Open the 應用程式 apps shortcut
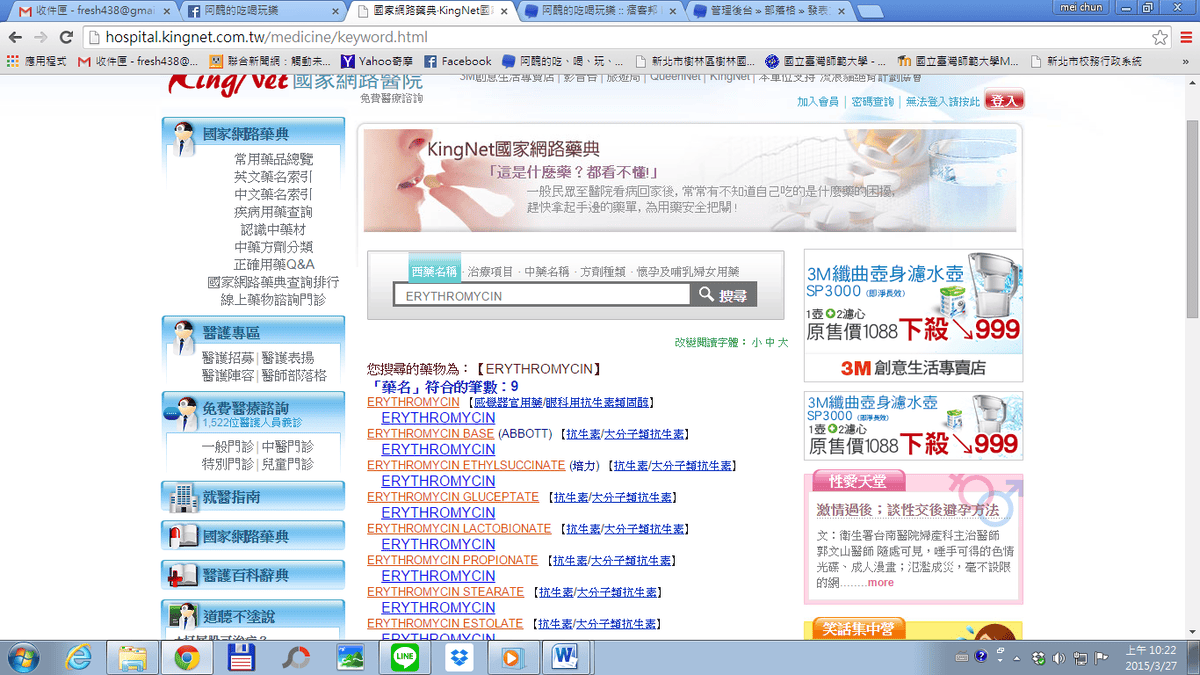 [38, 61]
